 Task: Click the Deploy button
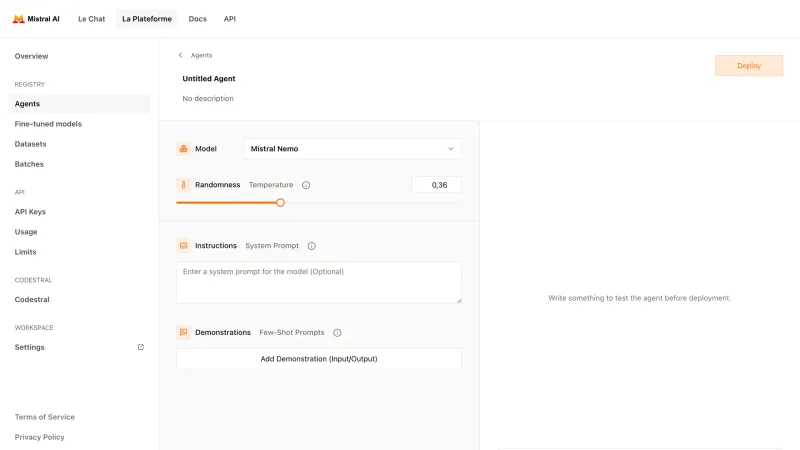[x=749, y=66]
